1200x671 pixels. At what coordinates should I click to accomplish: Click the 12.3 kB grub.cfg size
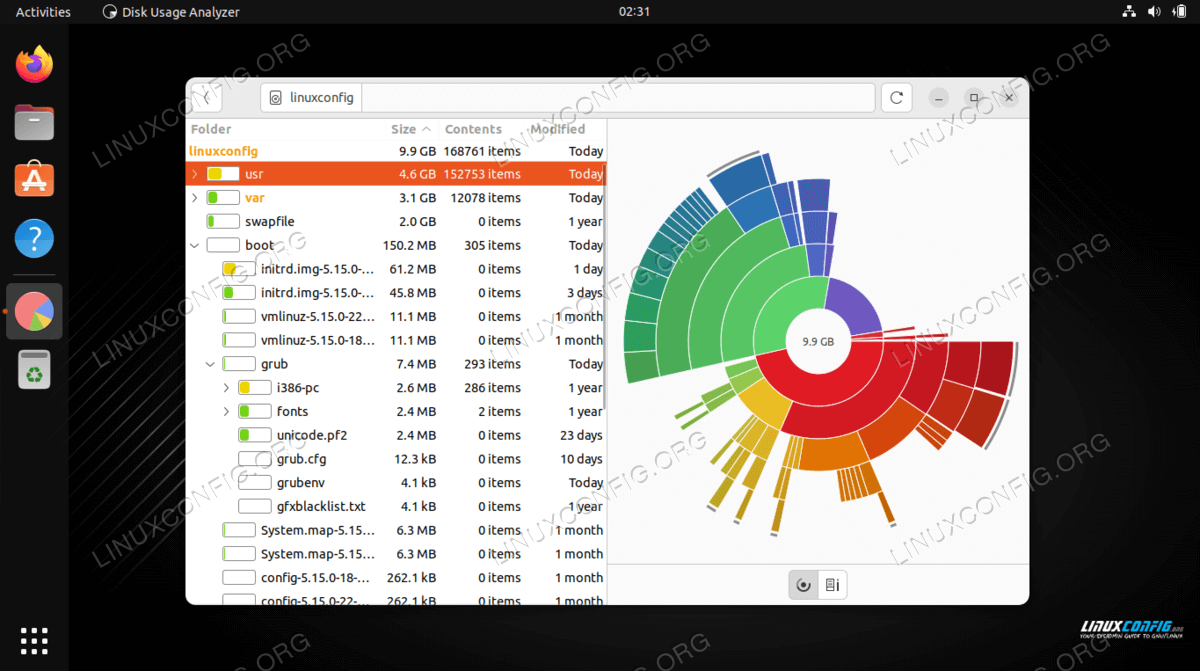(413, 459)
